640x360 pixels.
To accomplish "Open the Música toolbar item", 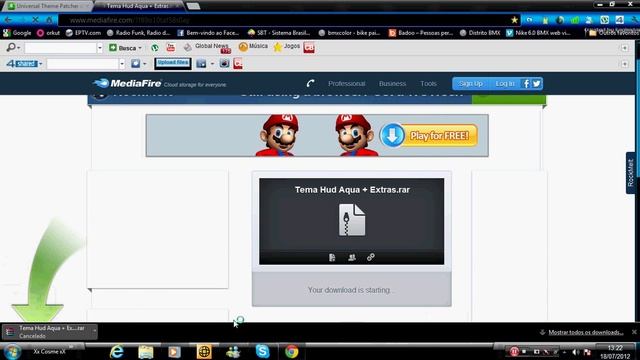I will point(253,47).
